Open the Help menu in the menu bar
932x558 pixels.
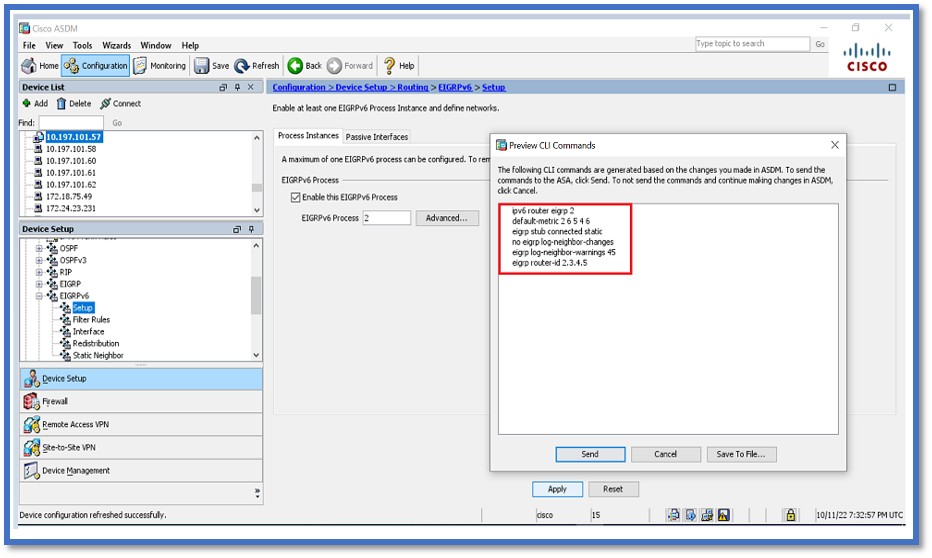tap(190, 45)
